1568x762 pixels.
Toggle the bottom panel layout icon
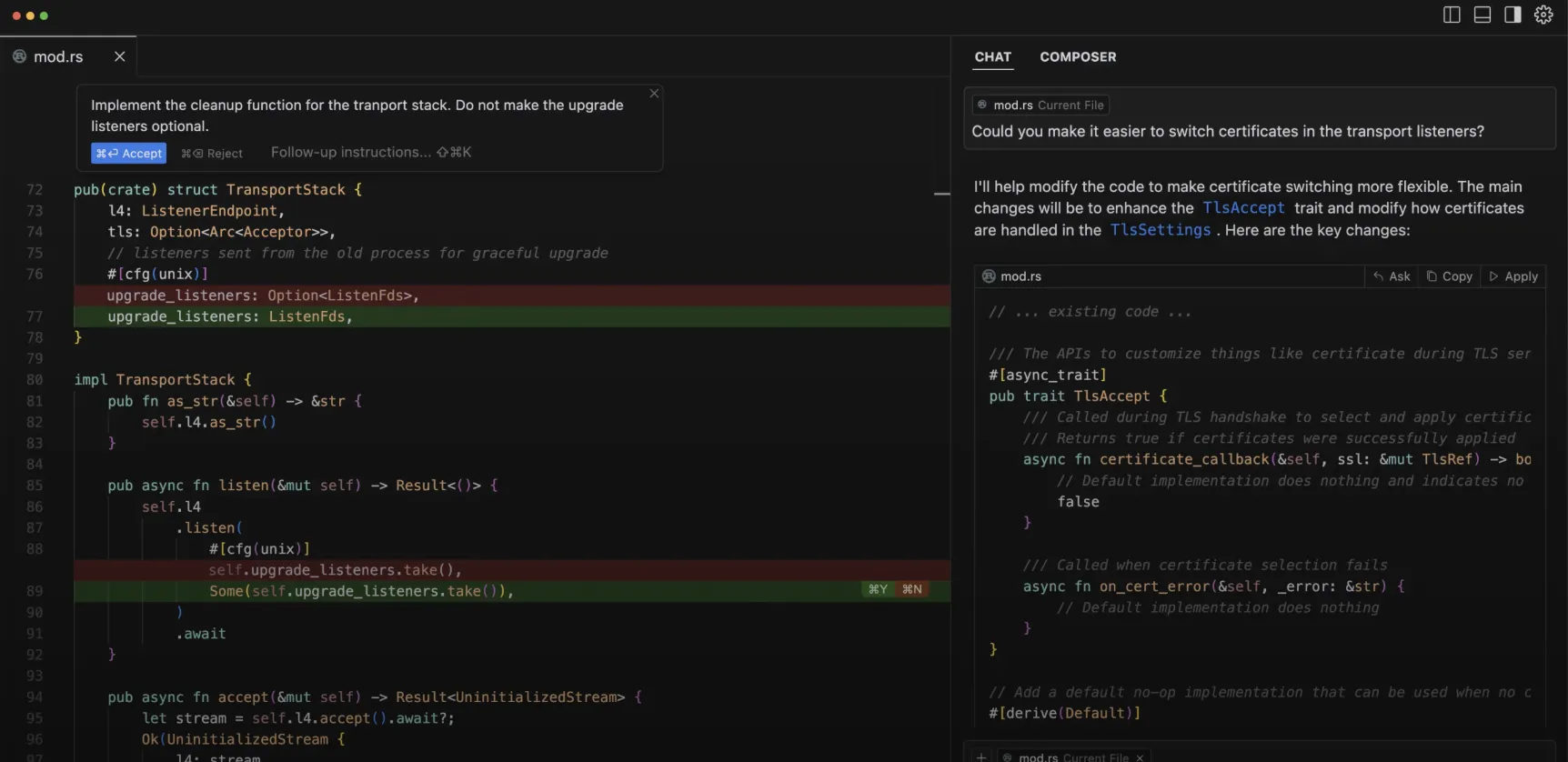[1483, 15]
